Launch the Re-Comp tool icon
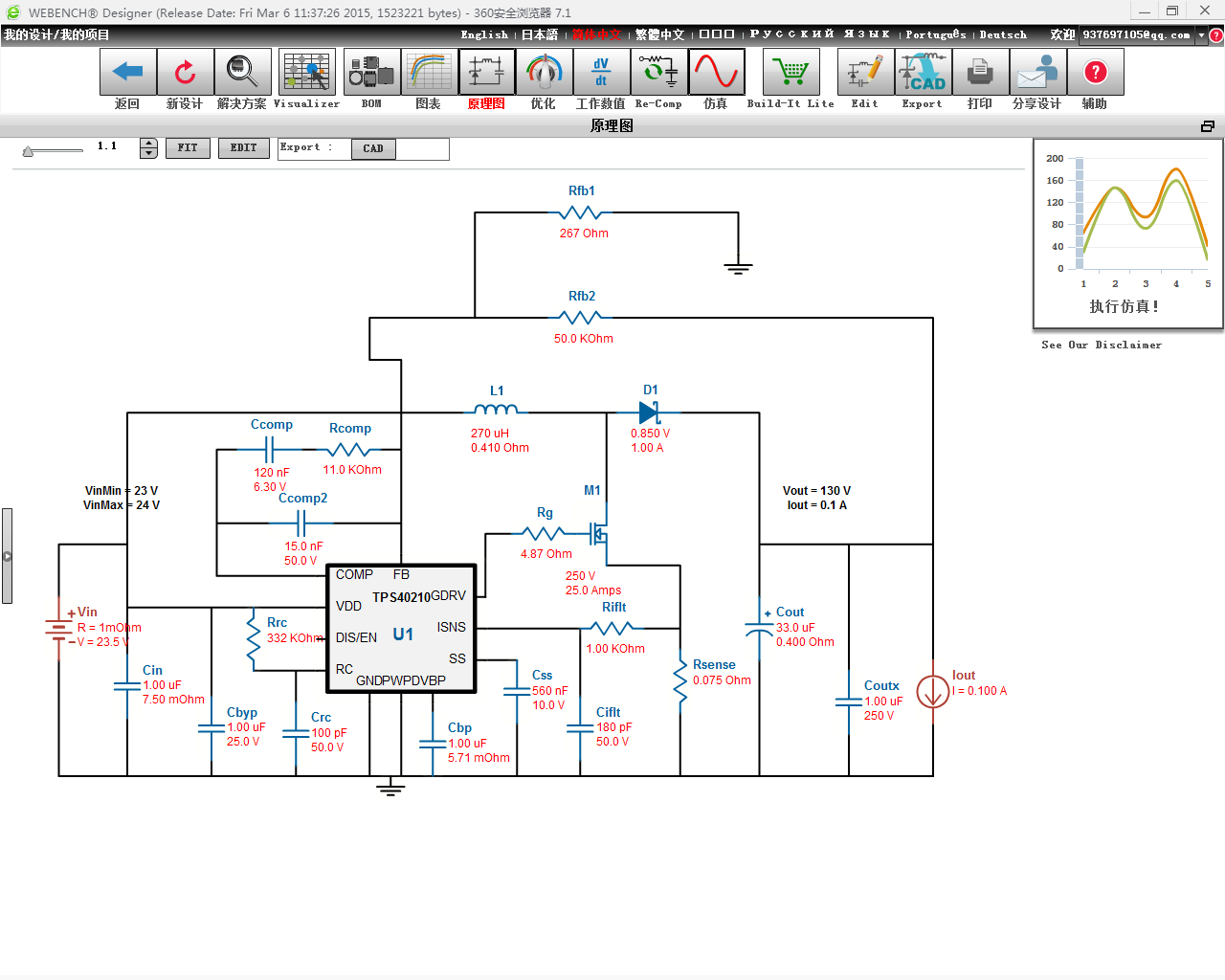 click(658, 72)
